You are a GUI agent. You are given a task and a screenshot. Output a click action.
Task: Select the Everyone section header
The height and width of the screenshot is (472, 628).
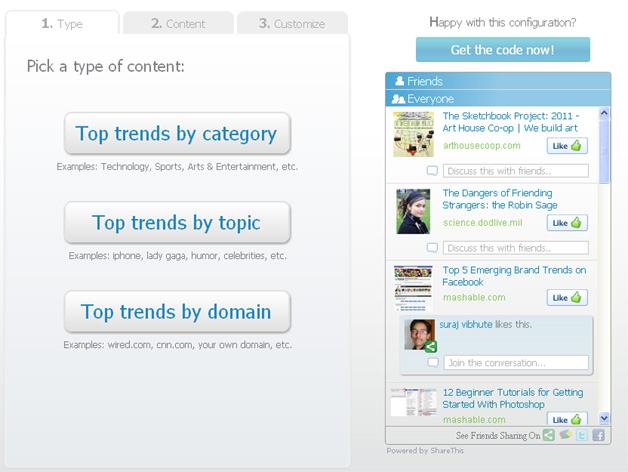pos(498,99)
